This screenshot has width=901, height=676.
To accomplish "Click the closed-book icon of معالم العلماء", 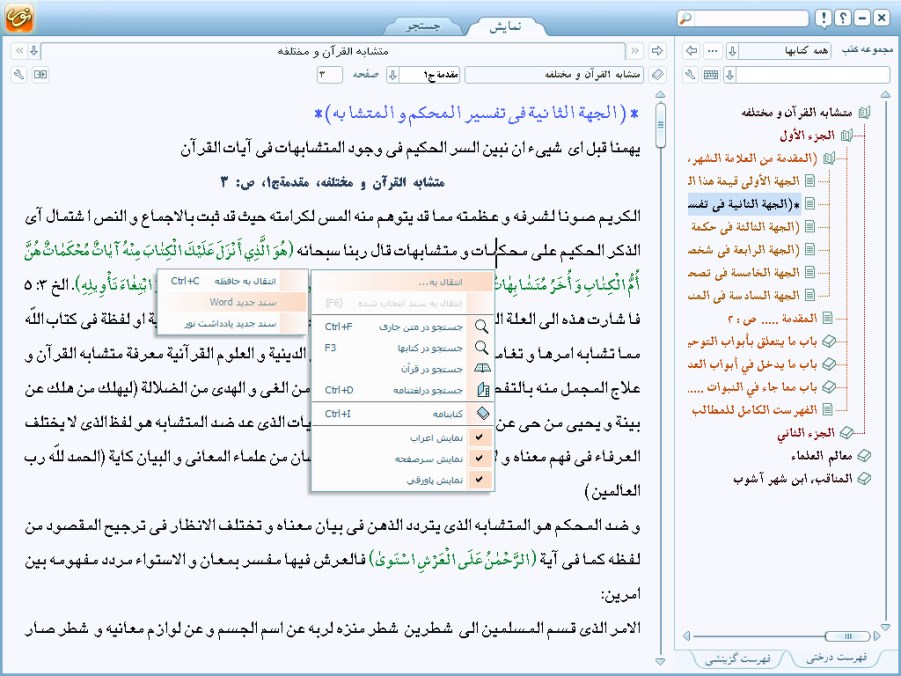I will pyautogui.click(x=864, y=456).
